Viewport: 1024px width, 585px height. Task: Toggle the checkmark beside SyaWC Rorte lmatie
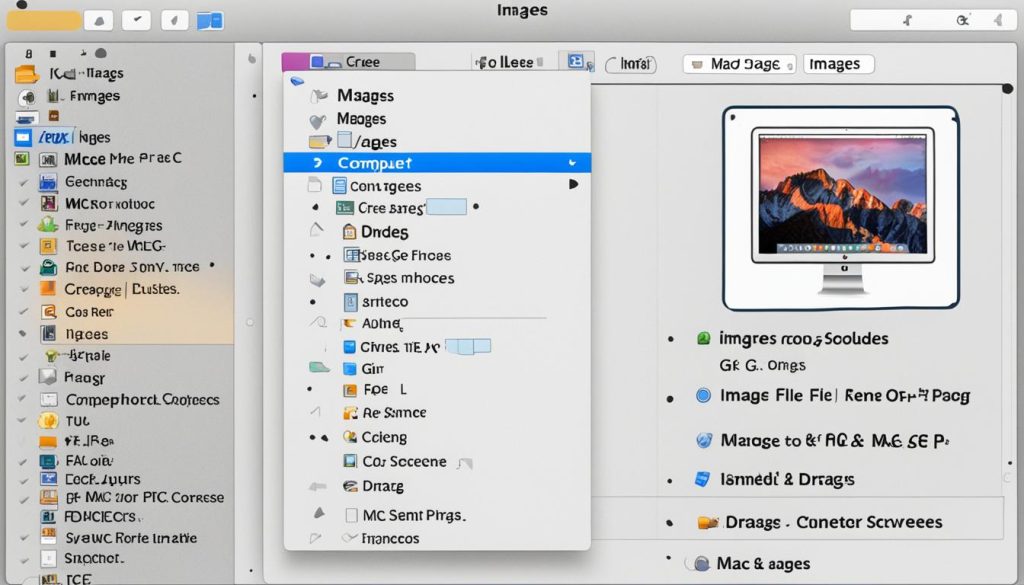tap(24, 539)
